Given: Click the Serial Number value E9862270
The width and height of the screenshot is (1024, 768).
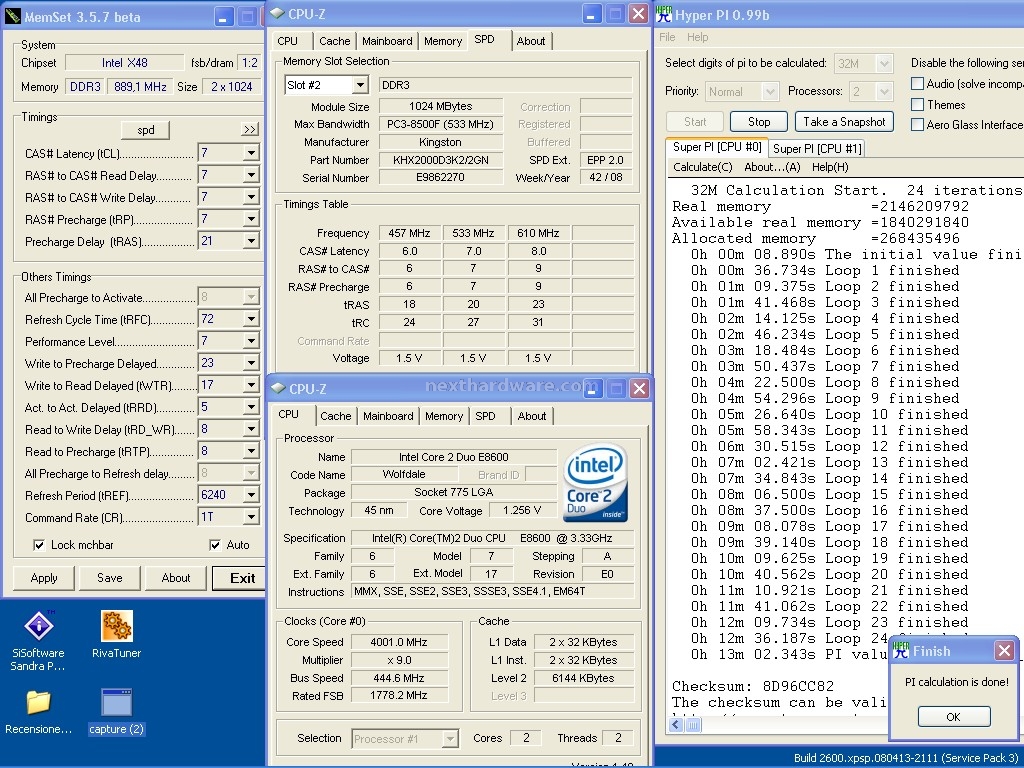Looking at the screenshot, I should [x=441, y=178].
